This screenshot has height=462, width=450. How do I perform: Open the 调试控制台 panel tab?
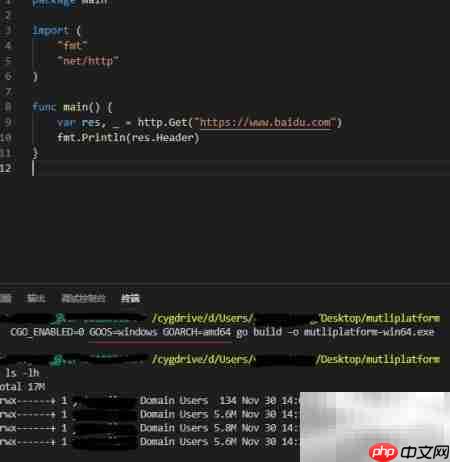83,298
